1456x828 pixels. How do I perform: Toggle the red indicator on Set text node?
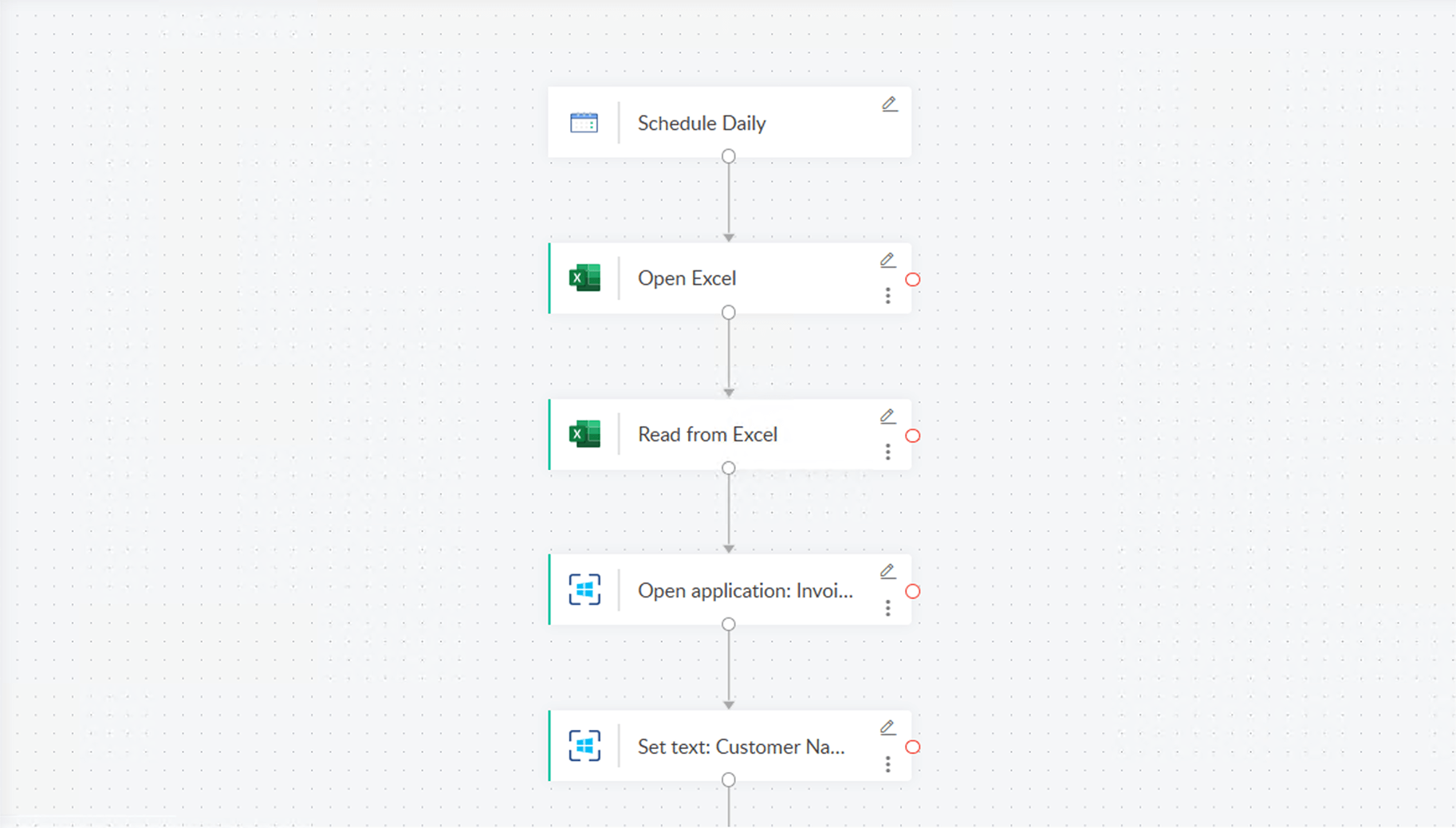913,747
